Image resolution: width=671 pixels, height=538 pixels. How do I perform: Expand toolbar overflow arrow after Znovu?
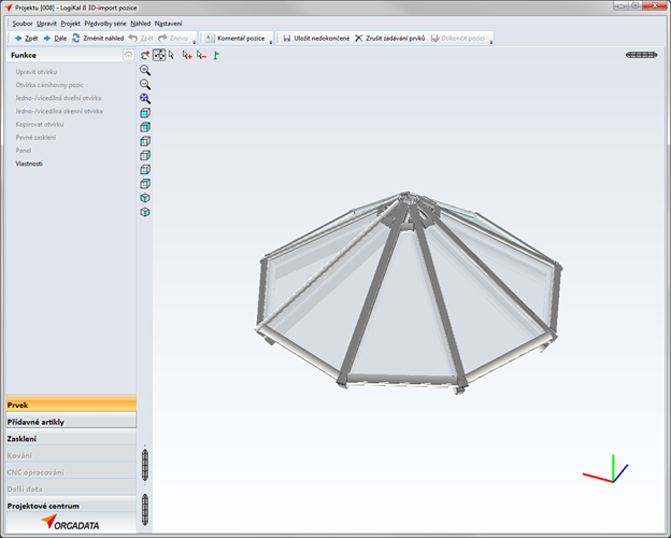pos(194,42)
